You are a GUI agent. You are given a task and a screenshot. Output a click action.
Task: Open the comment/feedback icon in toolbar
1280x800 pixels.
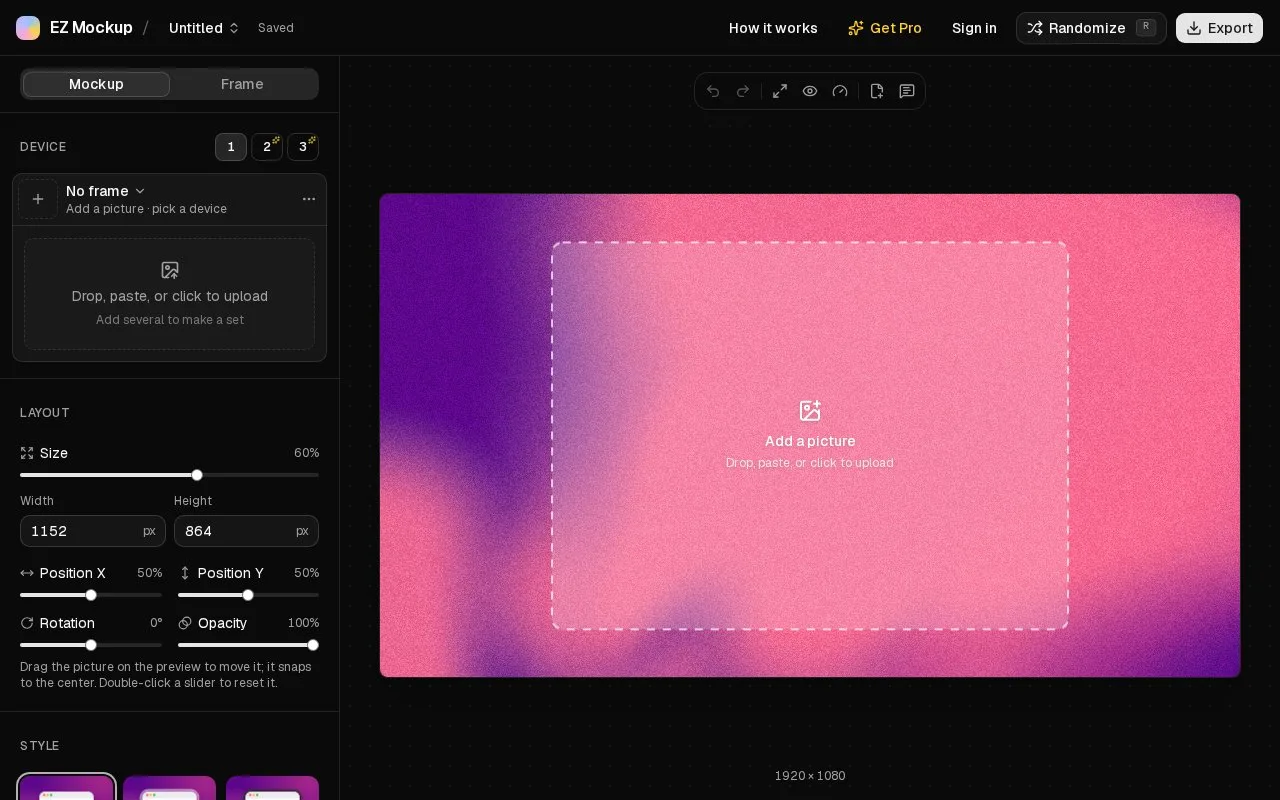[907, 91]
